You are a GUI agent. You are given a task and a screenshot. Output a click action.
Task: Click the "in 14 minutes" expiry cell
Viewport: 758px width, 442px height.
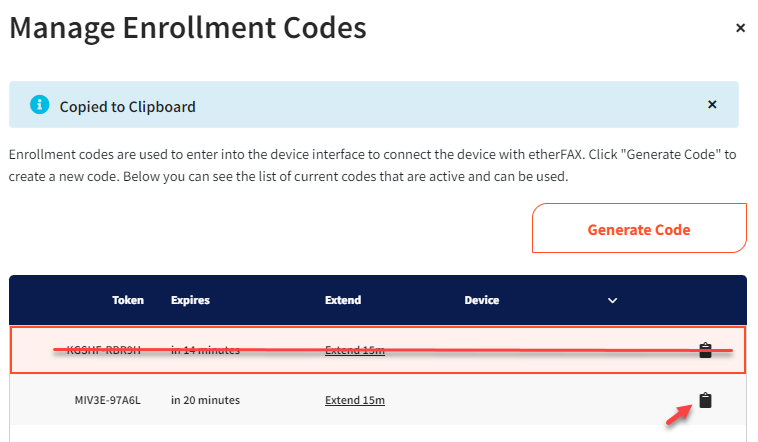tap(205, 350)
